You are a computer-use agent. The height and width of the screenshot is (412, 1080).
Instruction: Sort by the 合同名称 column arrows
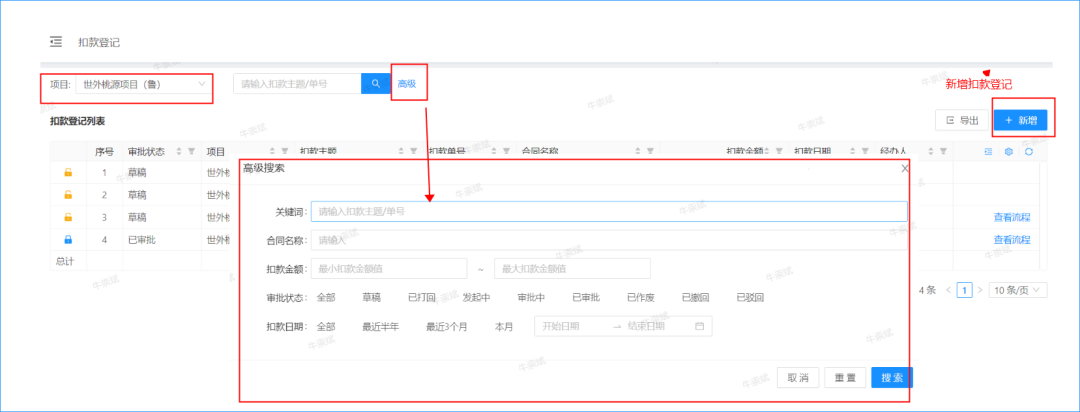pyautogui.click(x=638, y=151)
